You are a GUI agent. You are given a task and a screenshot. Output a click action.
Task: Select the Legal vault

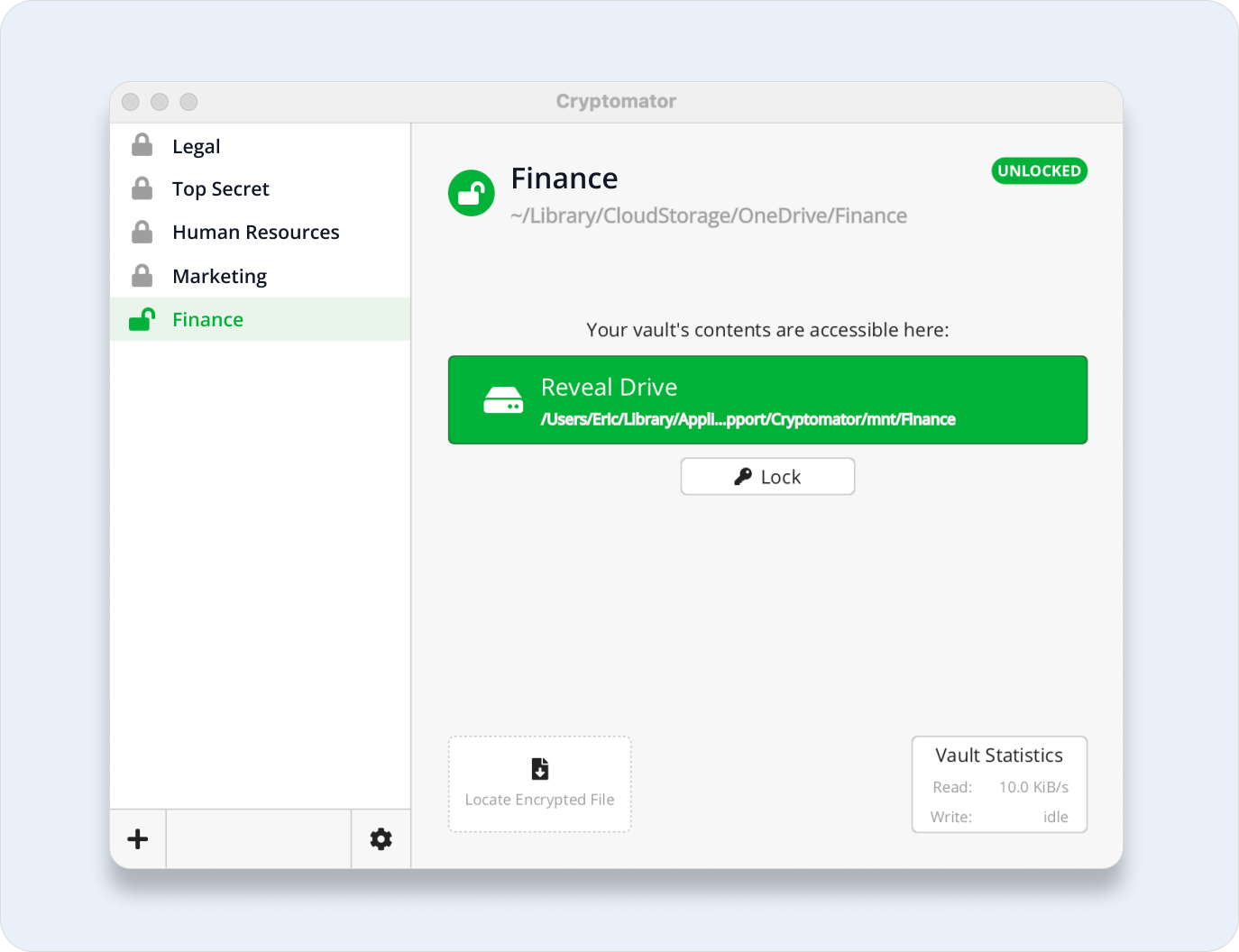(x=261, y=146)
